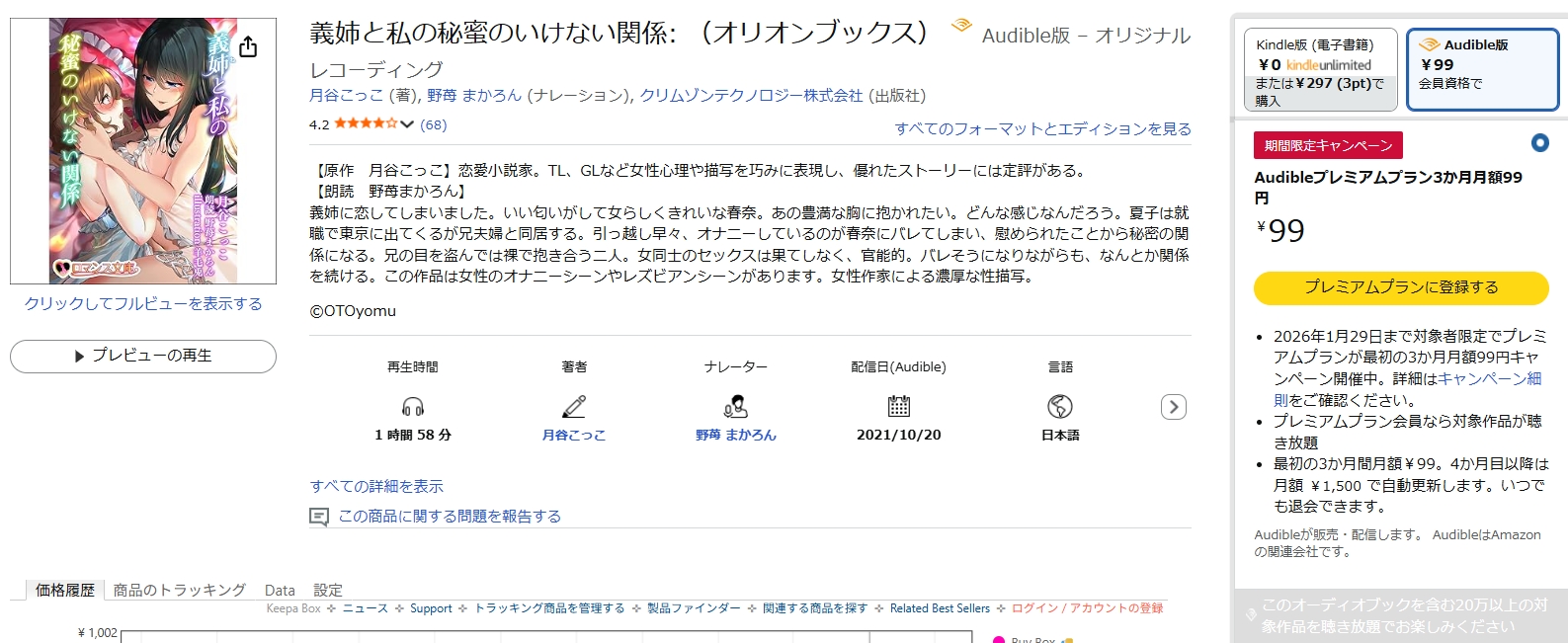Open キャンペーン細則 link
The image size is (1568, 643).
(1407, 389)
